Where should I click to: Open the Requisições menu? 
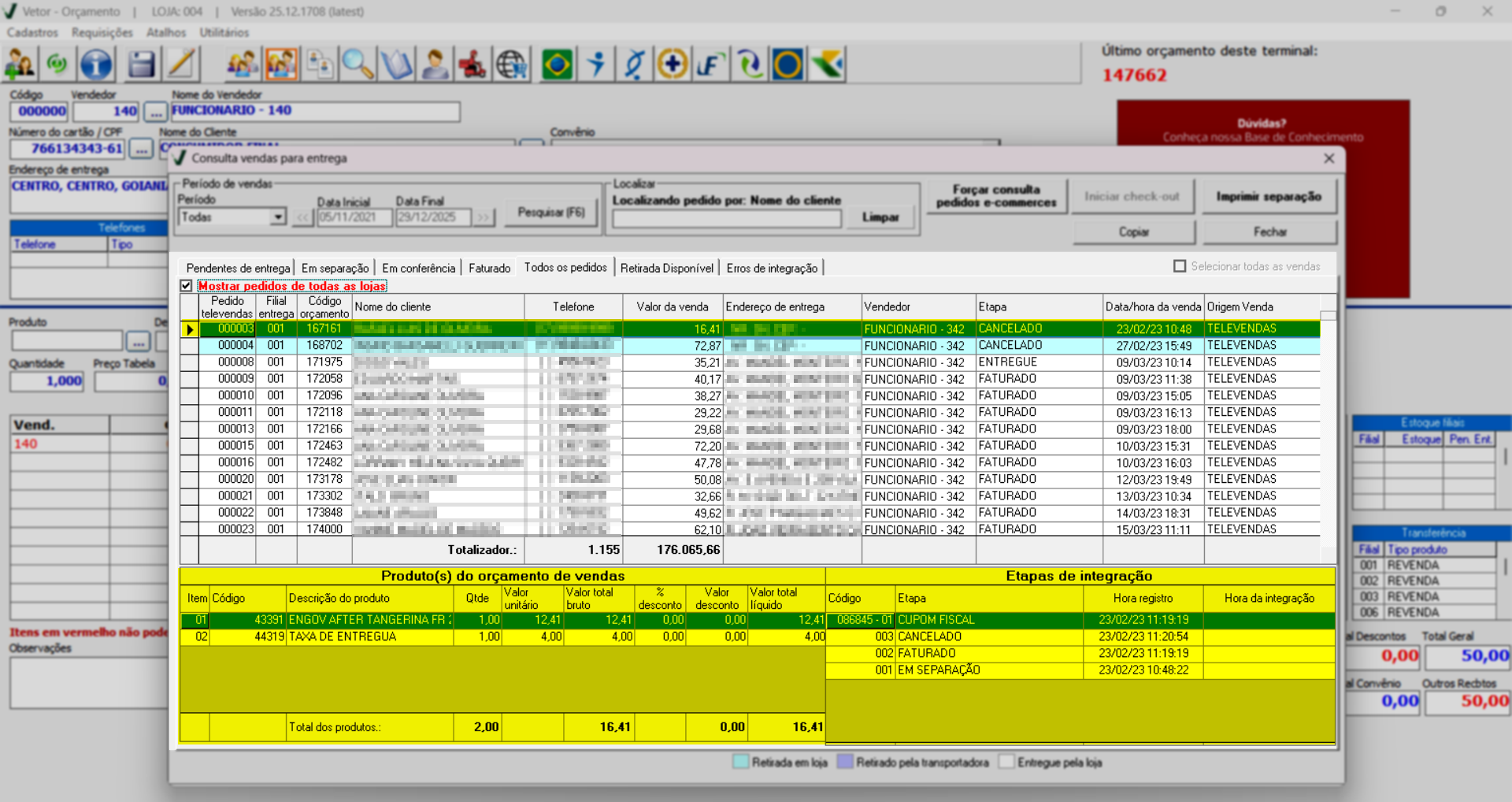[102, 32]
